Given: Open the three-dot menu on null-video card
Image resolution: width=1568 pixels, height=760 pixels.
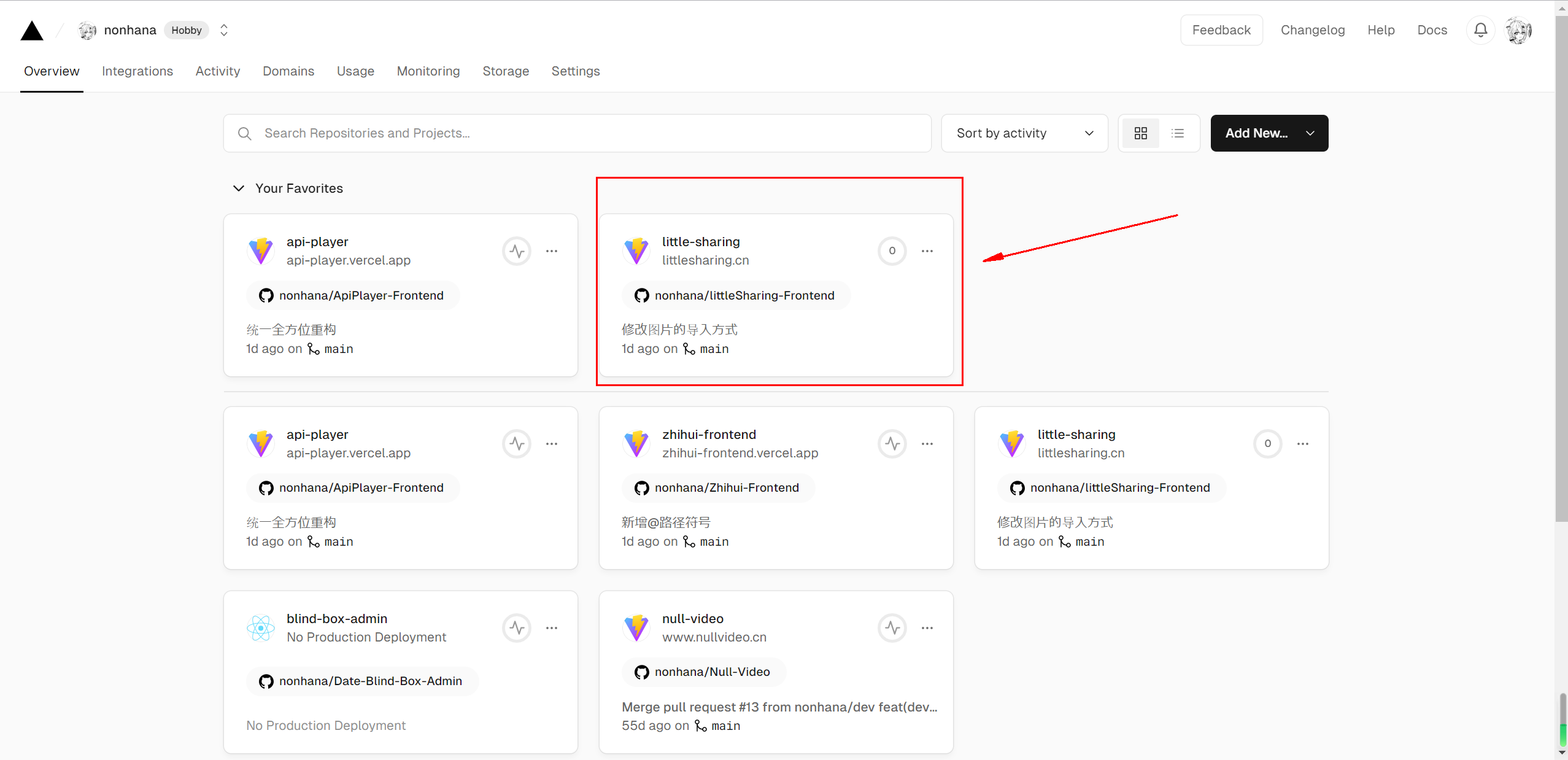Looking at the screenshot, I should point(927,627).
